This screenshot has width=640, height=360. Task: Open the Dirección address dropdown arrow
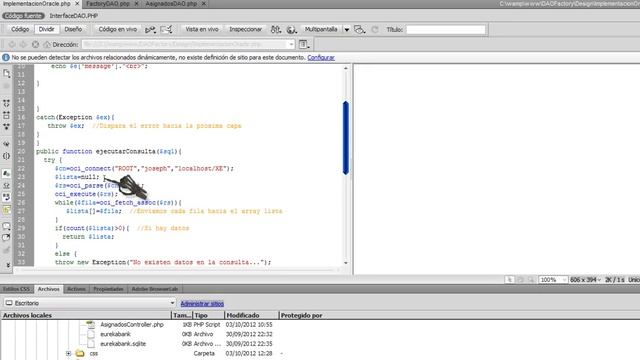(x=291, y=44)
